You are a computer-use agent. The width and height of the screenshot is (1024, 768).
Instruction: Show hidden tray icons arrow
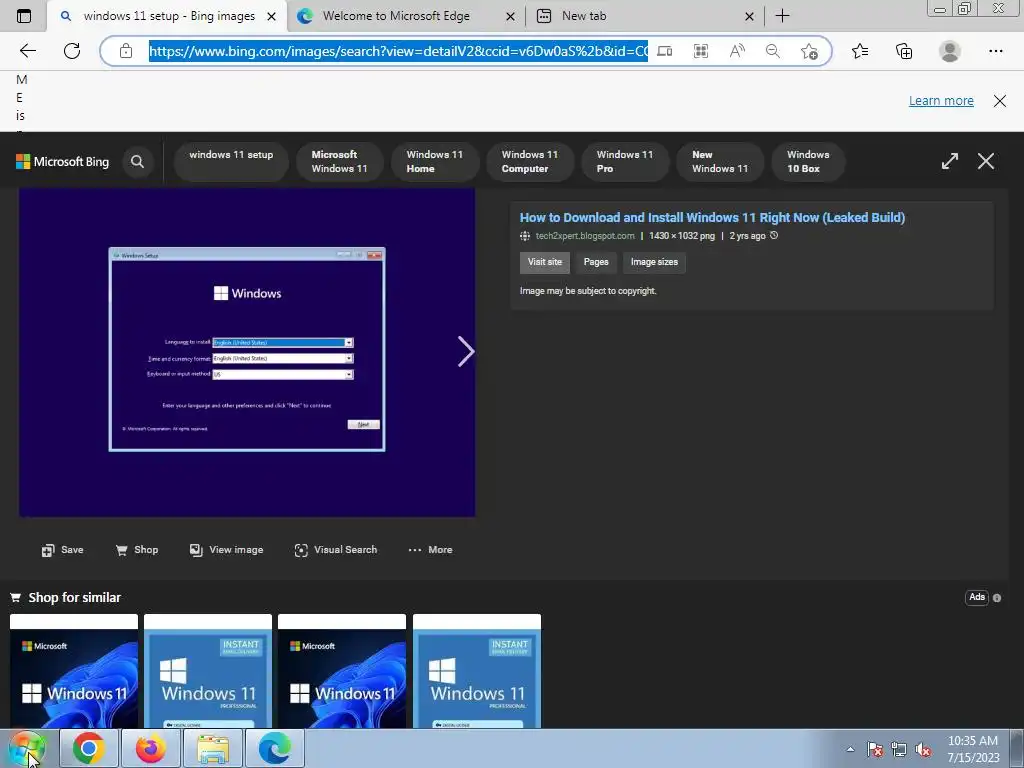pos(850,749)
